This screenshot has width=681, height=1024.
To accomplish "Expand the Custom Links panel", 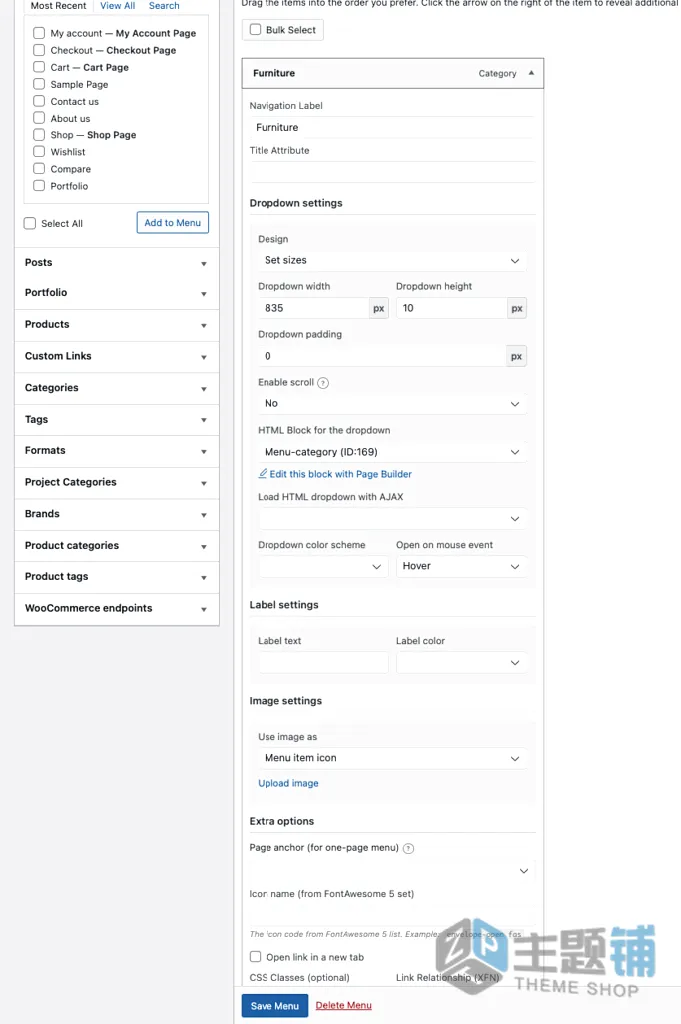I will 117,356.
